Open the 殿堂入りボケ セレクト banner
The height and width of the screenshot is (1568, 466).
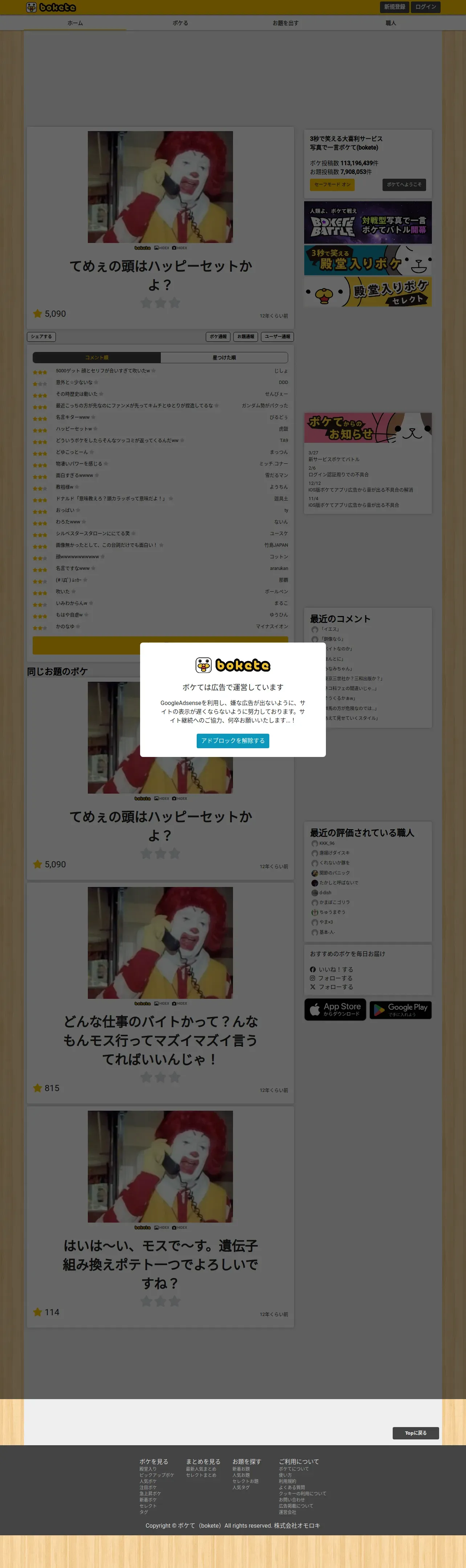coord(368,292)
